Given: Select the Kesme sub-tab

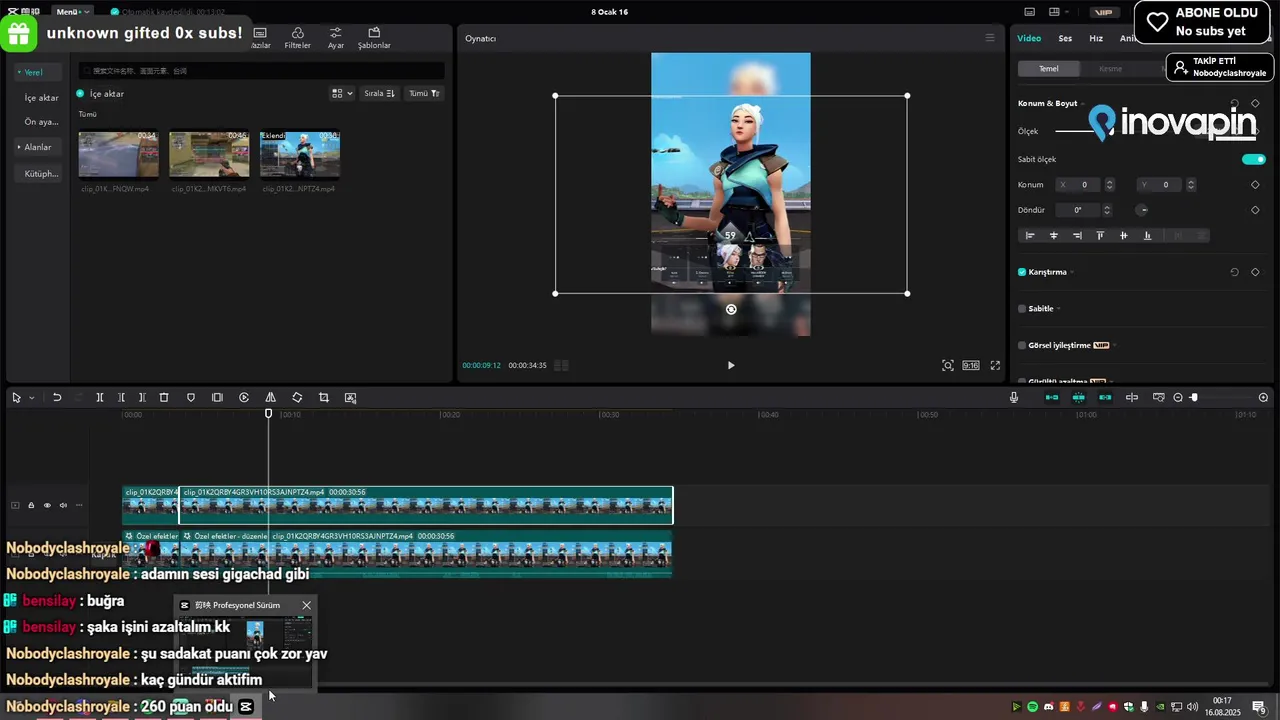Looking at the screenshot, I should (x=1111, y=69).
